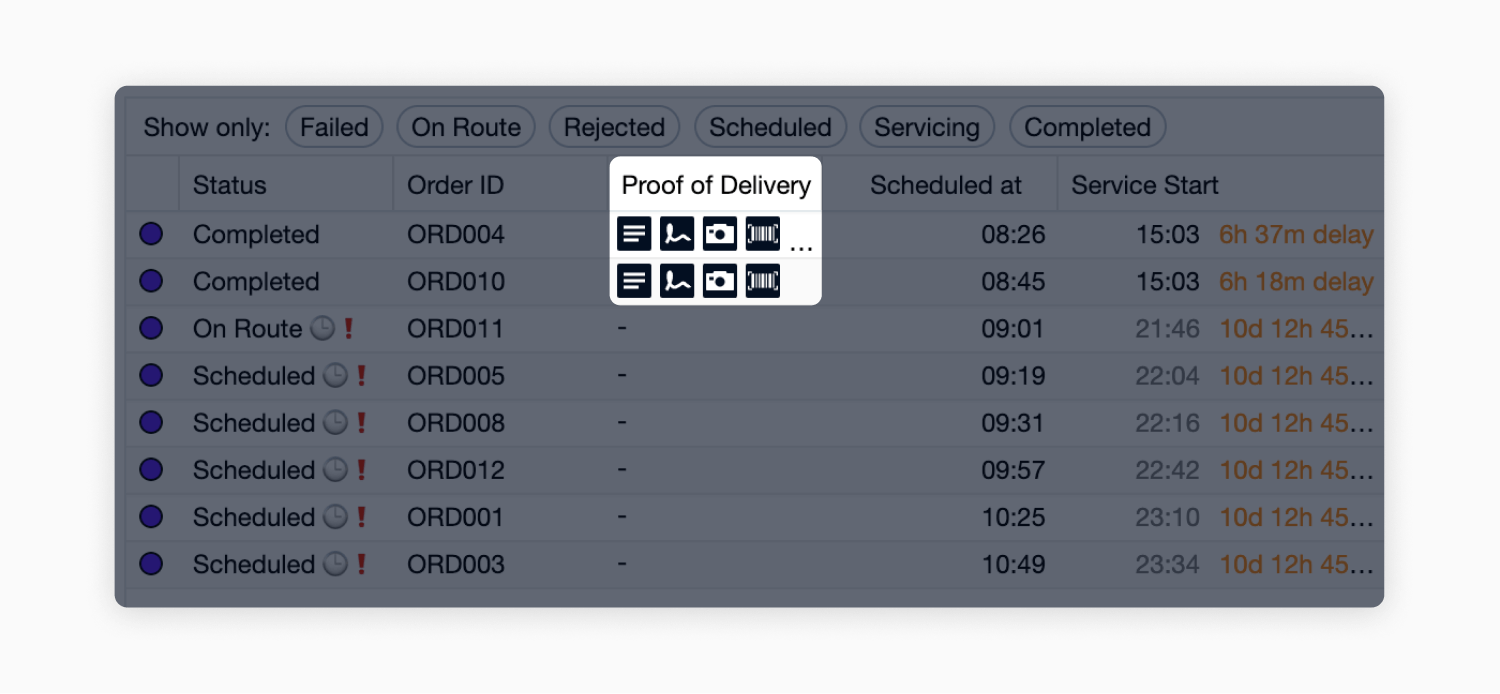Apply the Scheduled filter chip
1500x694 pixels.
770,127
